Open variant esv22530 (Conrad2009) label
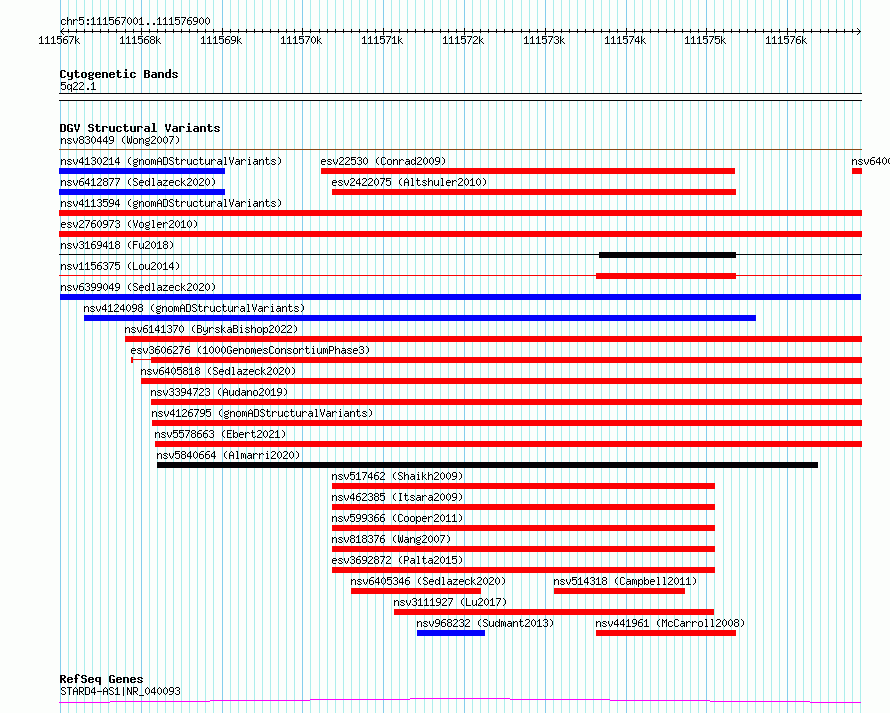 tap(383, 161)
